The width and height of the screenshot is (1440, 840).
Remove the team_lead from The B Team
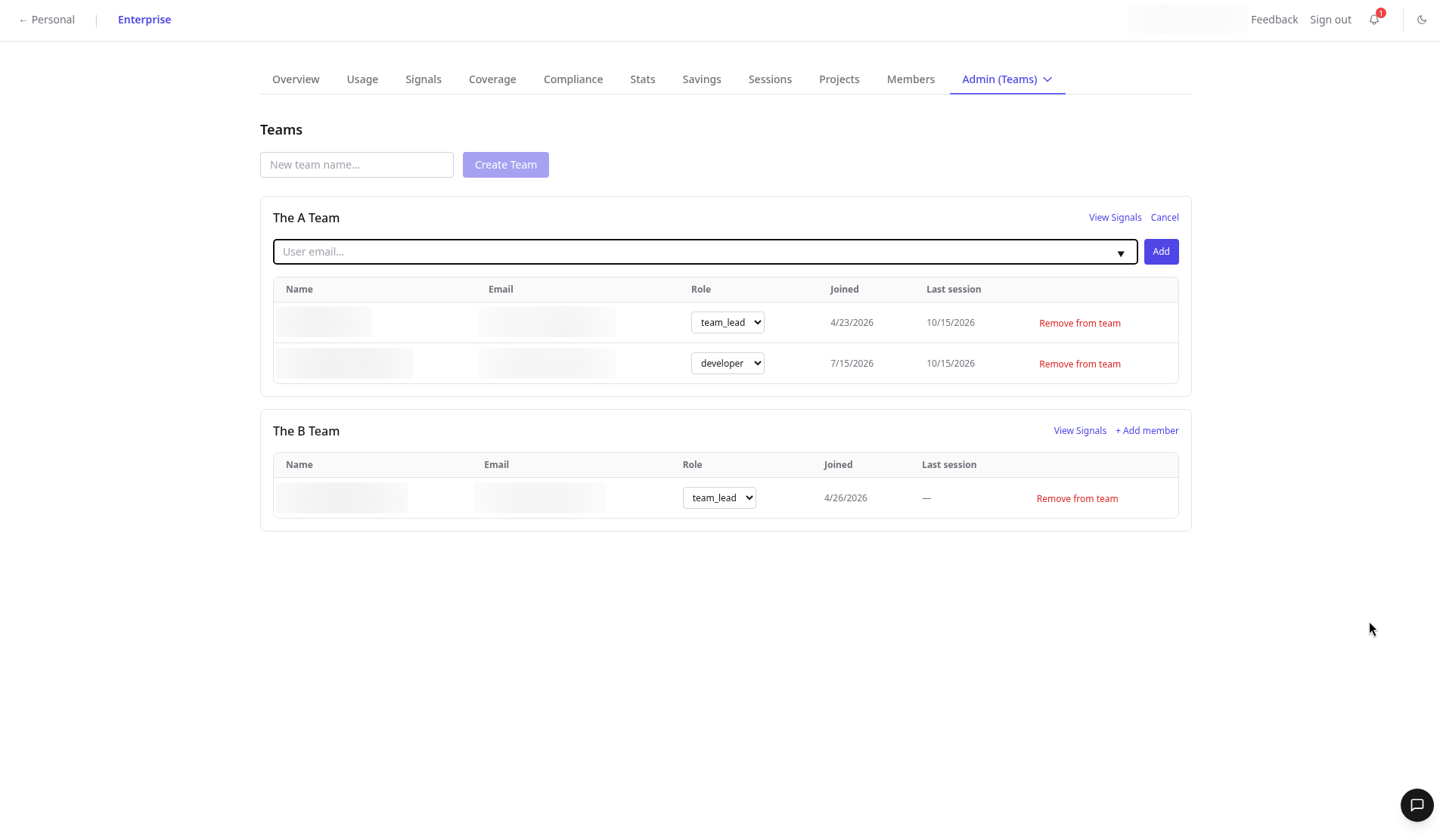coord(1077,498)
